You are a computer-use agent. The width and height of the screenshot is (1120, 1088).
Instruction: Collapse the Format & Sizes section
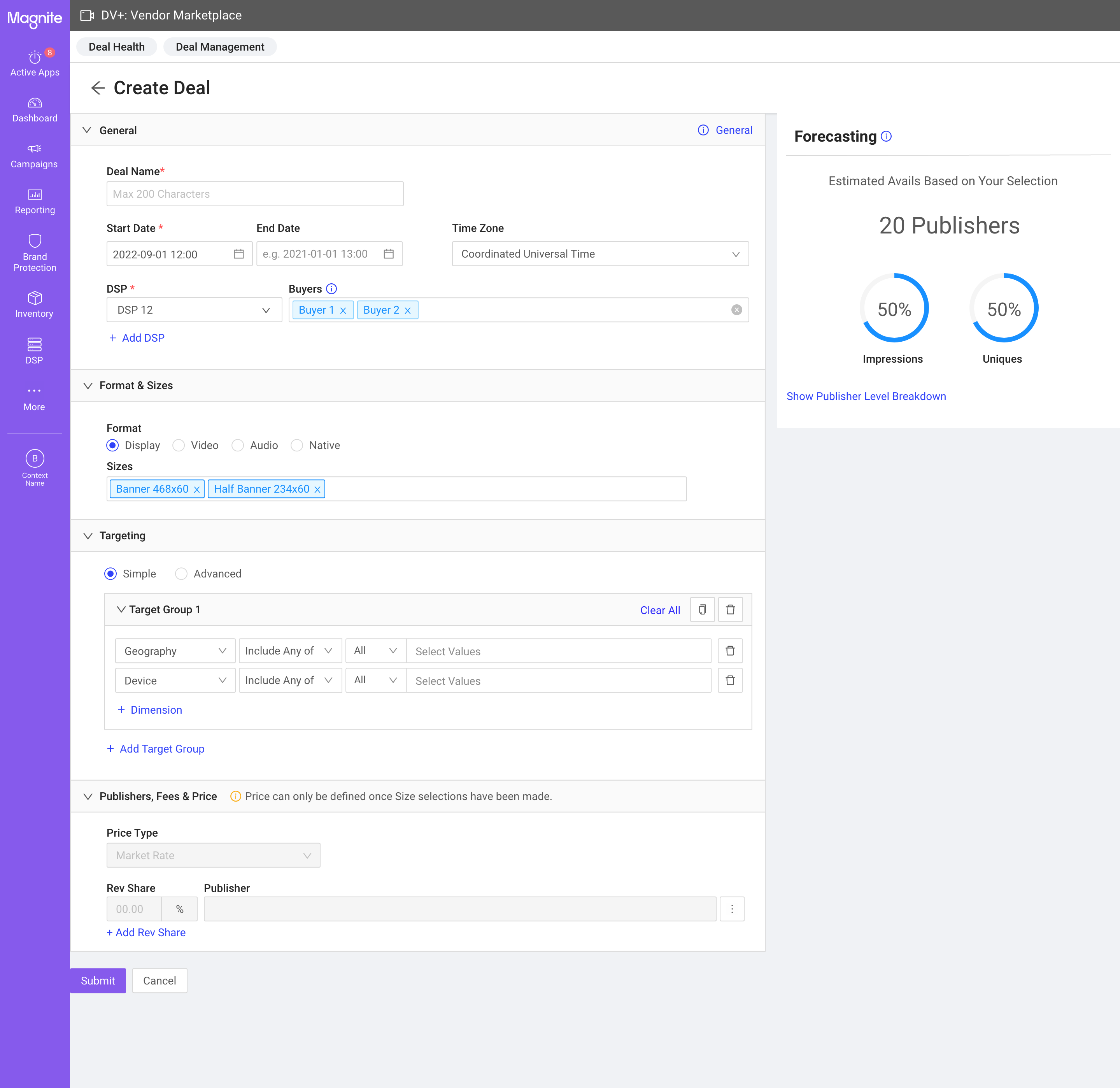tap(88, 386)
